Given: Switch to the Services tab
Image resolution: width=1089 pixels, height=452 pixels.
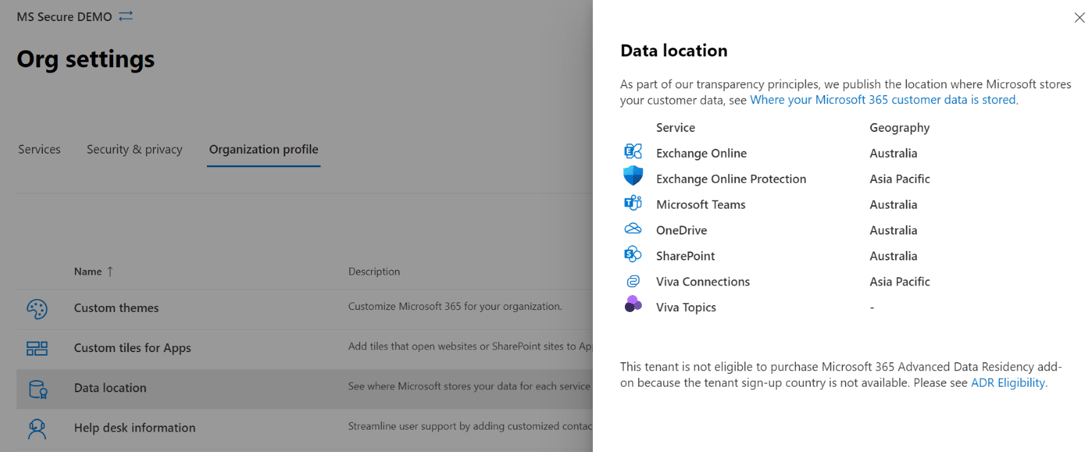Looking at the screenshot, I should coord(39,149).
